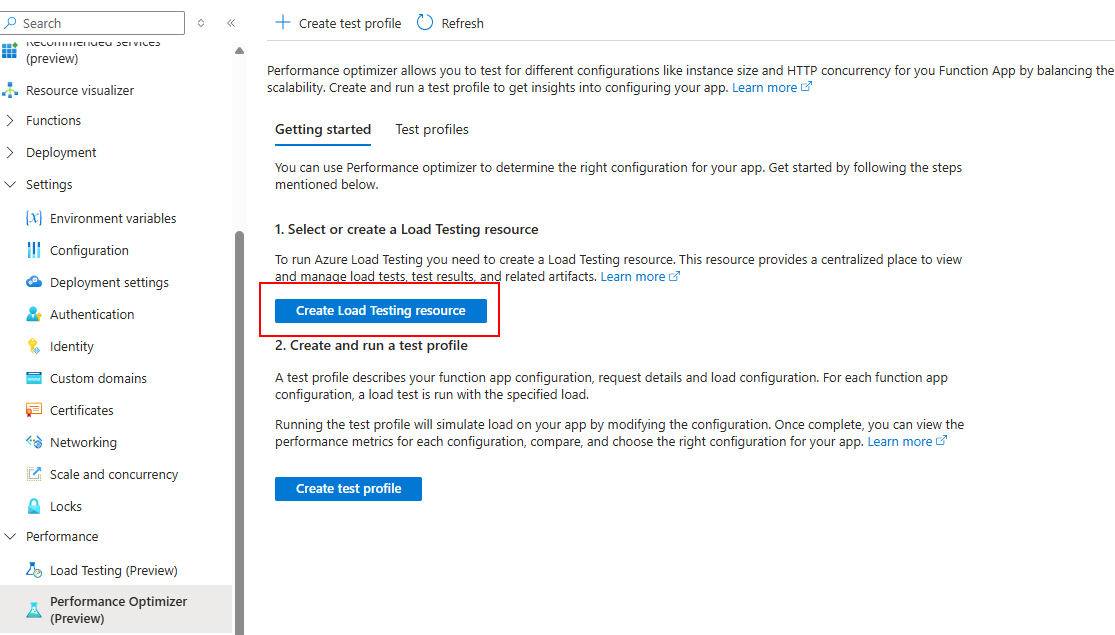Click the plus icon for Create test profile
Image resolution: width=1115 pixels, height=635 pixels.
[x=283, y=23]
